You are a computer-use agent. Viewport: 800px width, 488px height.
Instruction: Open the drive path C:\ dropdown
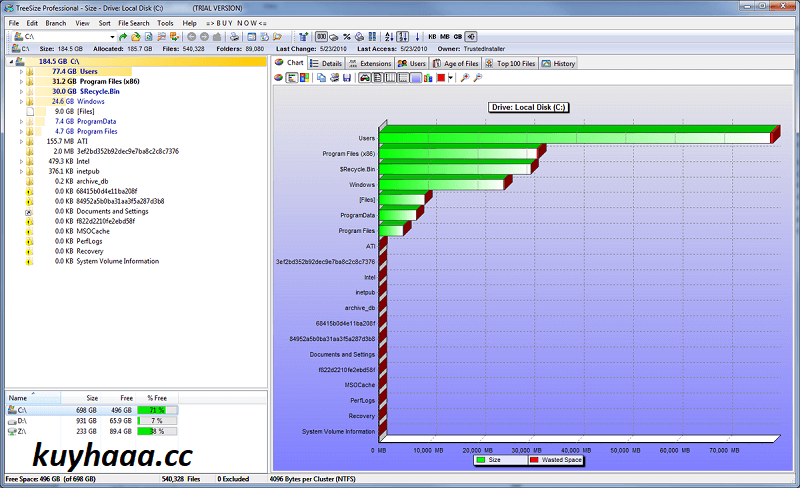(x=112, y=37)
